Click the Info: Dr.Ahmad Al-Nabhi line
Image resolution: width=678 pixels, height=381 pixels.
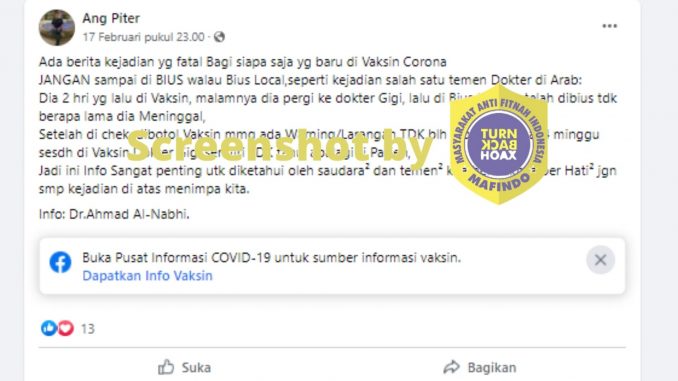click(x=114, y=214)
